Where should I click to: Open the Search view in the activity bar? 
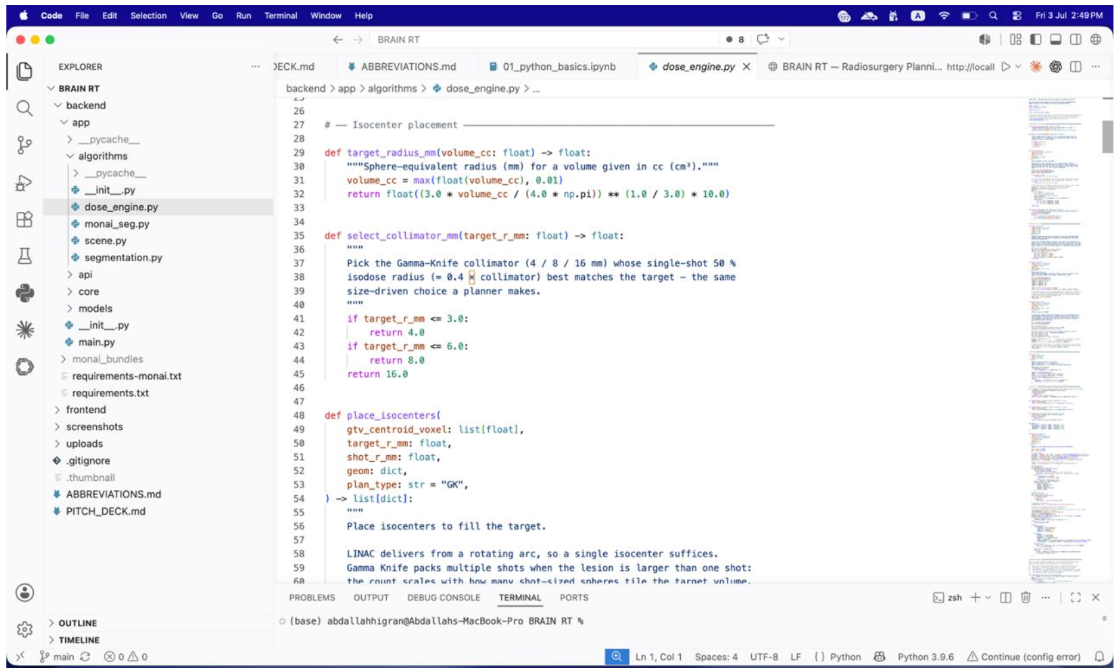[24, 108]
